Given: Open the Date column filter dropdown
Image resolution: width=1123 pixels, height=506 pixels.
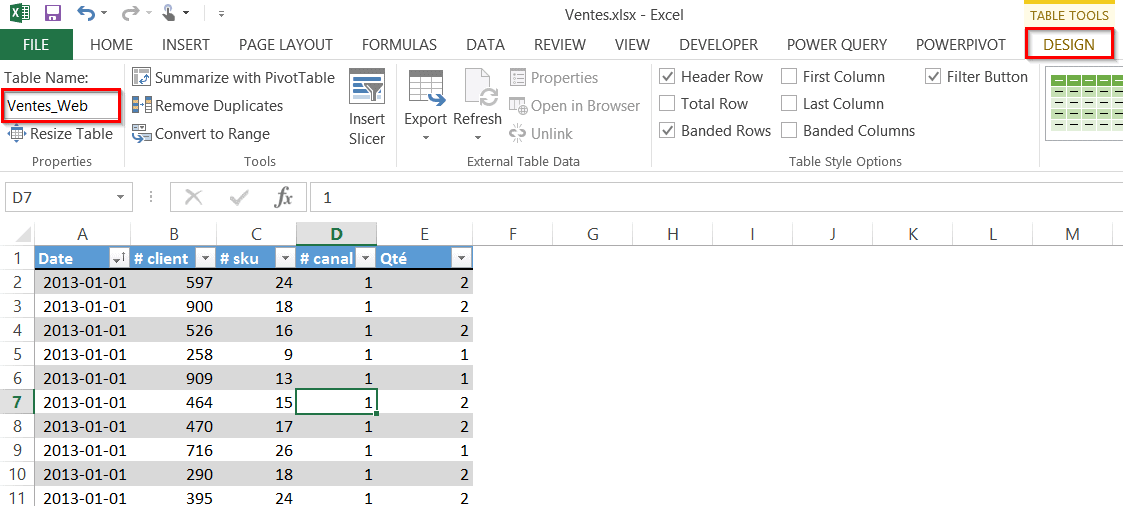Looking at the screenshot, I should click(x=118, y=259).
